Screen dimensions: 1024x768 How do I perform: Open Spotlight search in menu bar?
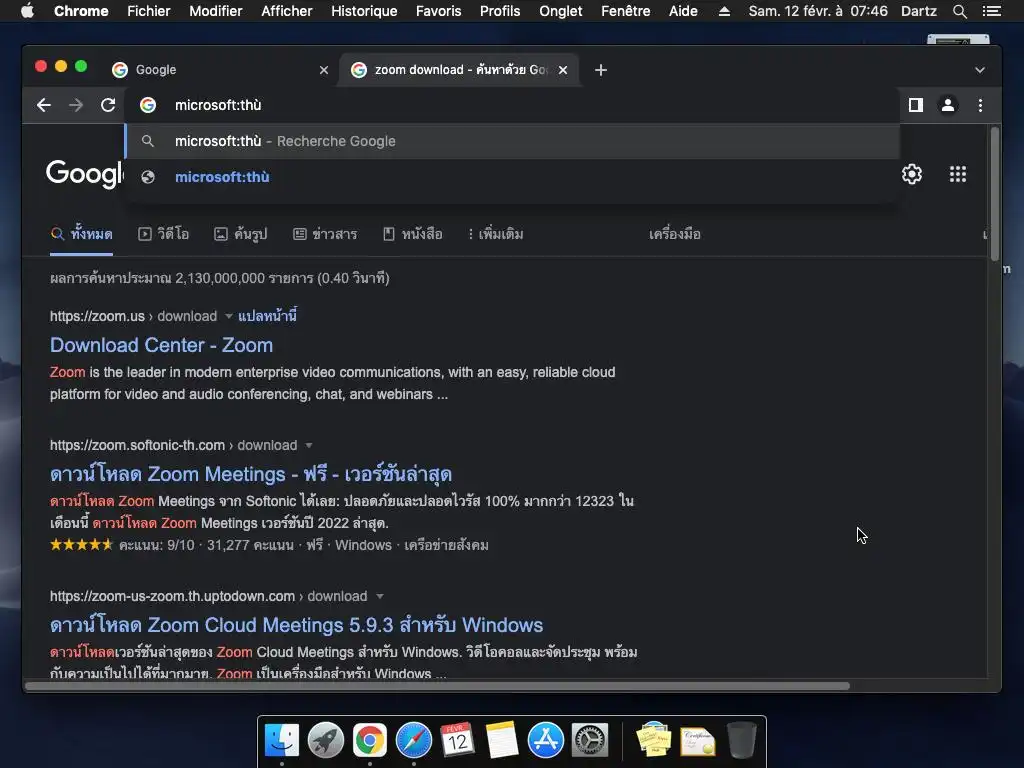click(959, 11)
